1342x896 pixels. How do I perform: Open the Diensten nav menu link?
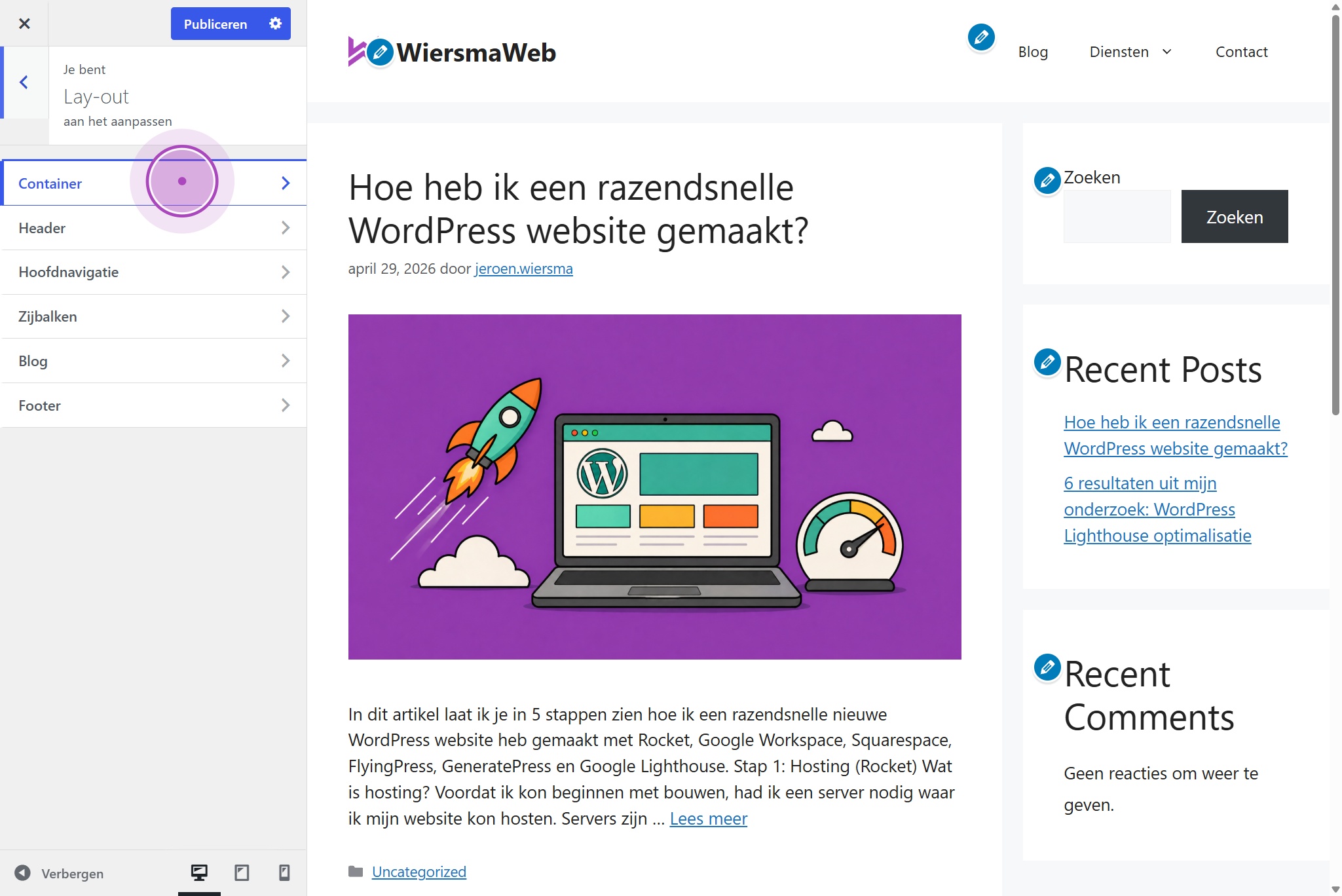pos(1119,52)
